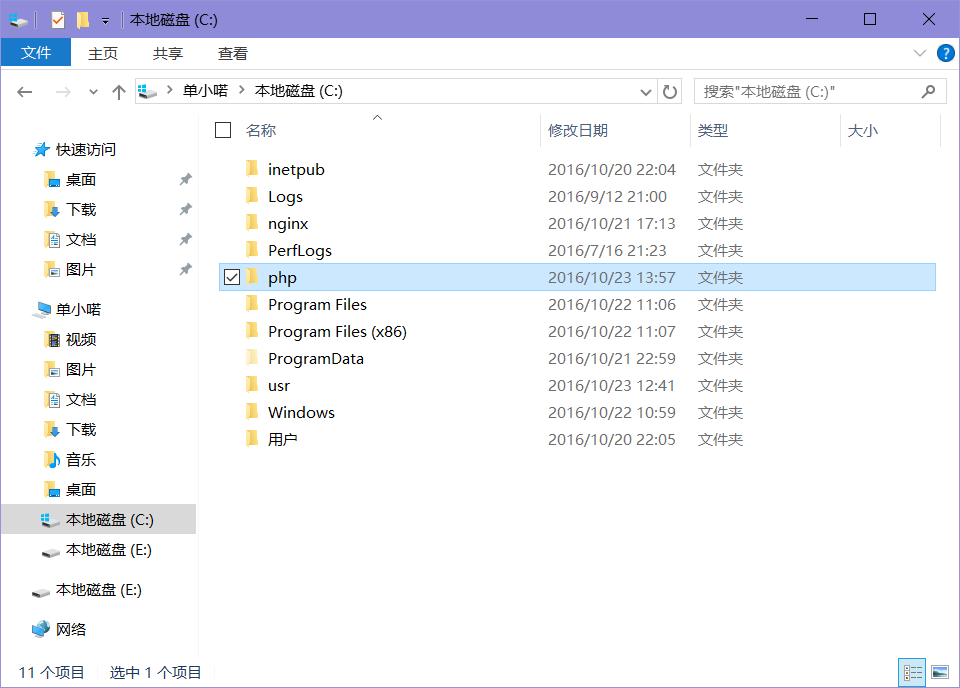The height and width of the screenshot is (688, 960).
Task: Expand the ribbon with the chevron
Action: click(x=919, y=53)
